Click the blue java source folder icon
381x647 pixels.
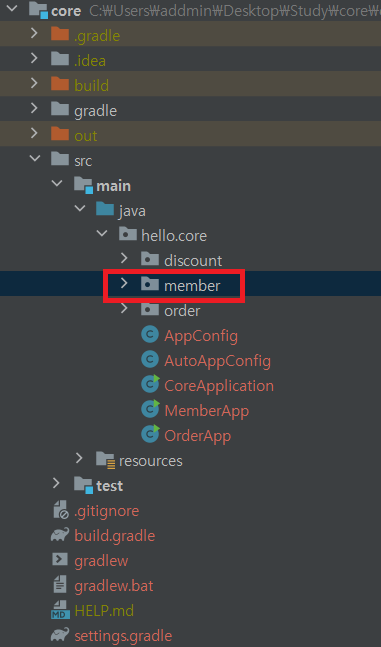105,209
